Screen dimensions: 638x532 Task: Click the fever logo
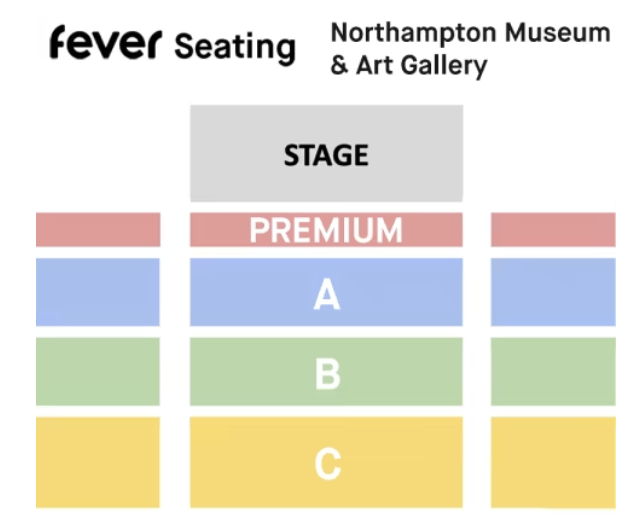pos(105,43)
